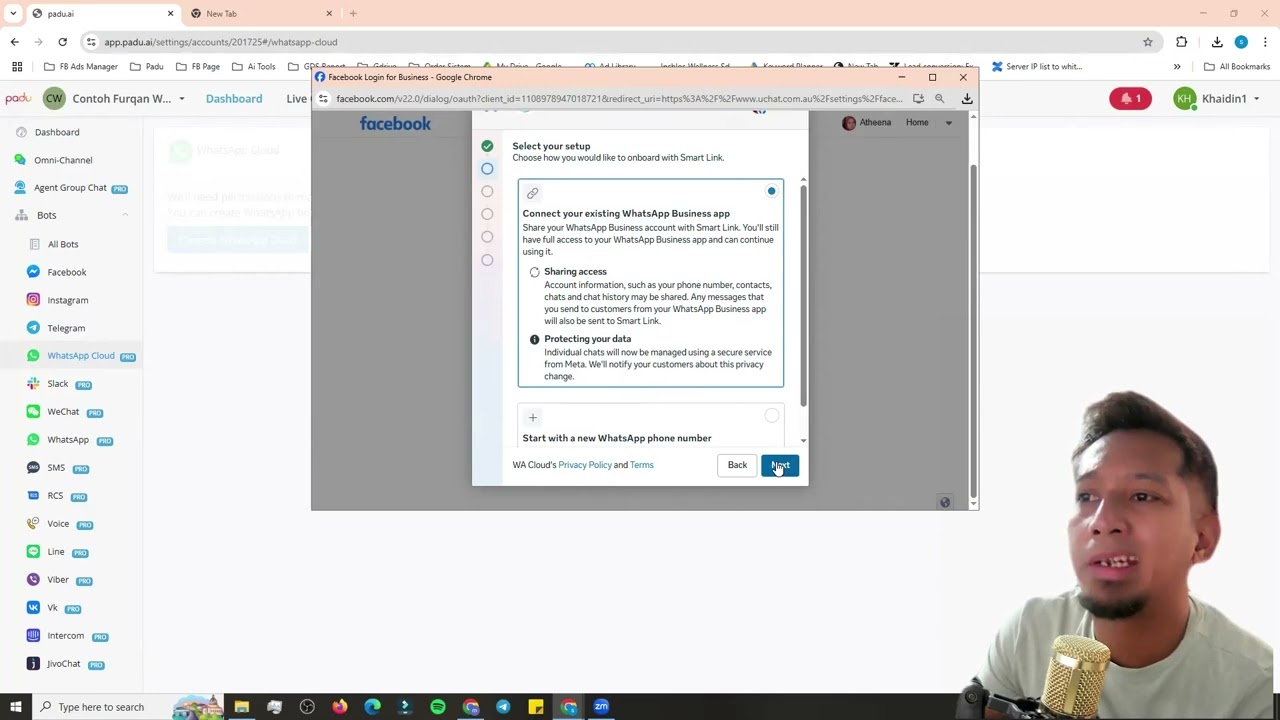This screenshot has height=720, width=1280.
Task: Open Zoom app from the taskbar
Action: [601, 707]
